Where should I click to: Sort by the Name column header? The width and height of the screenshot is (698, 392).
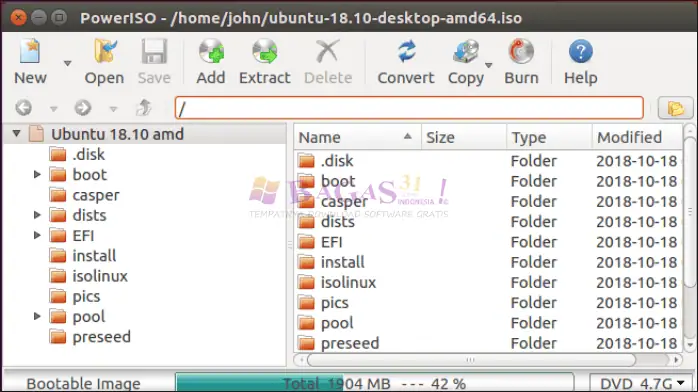click(x=357, y=137)
